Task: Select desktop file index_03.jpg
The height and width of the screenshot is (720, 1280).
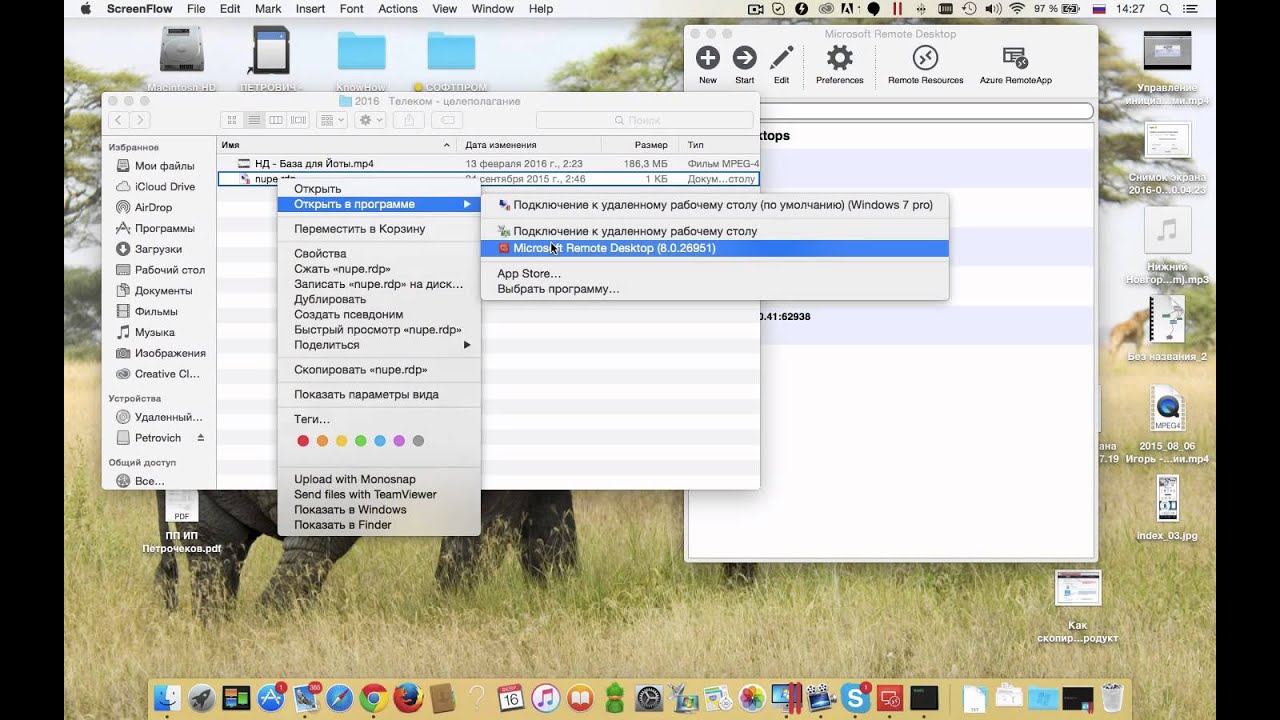Action: point(1167,509)
